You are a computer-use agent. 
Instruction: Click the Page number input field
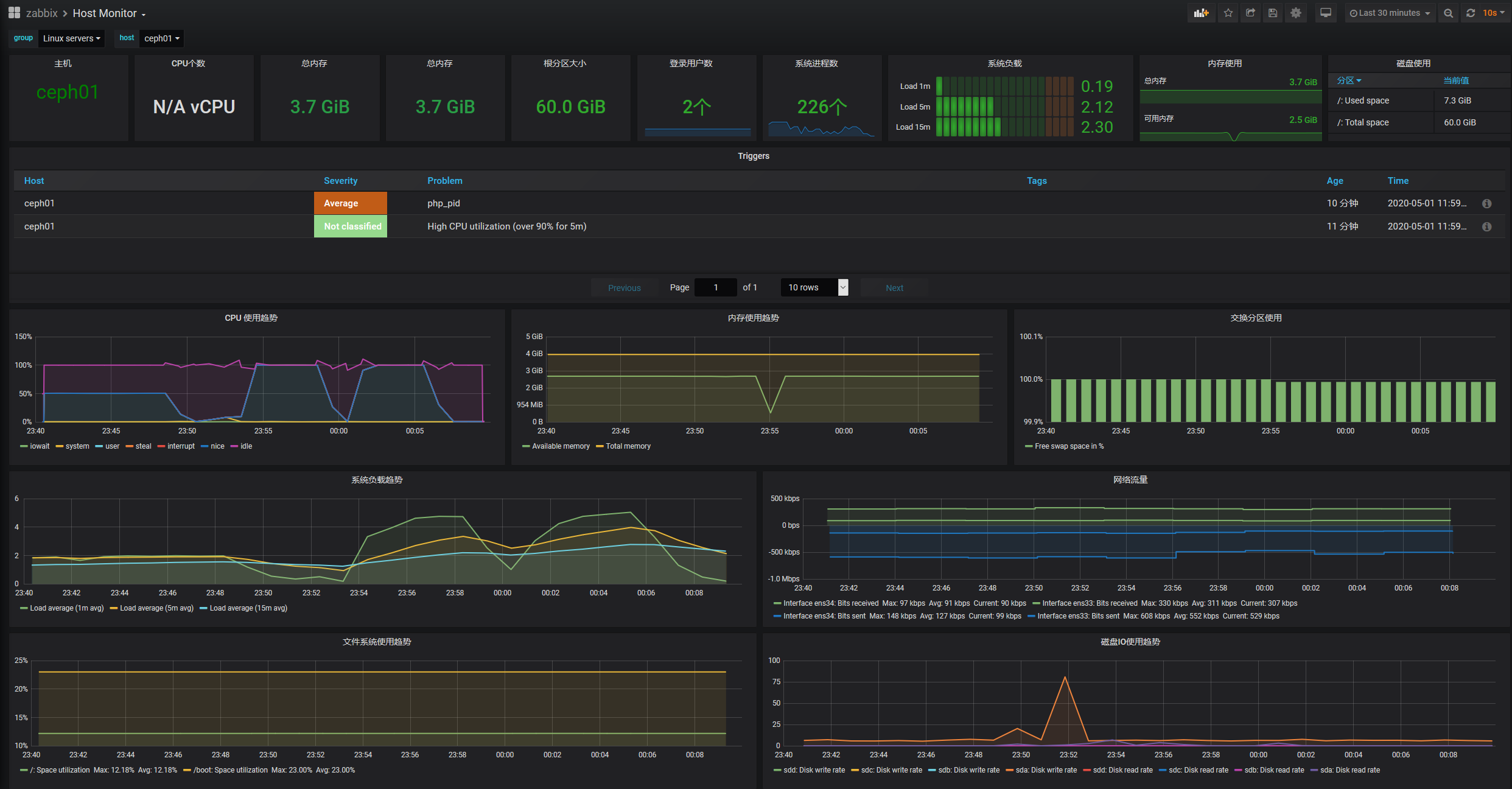pyautogui.click(x=716, y=287)
